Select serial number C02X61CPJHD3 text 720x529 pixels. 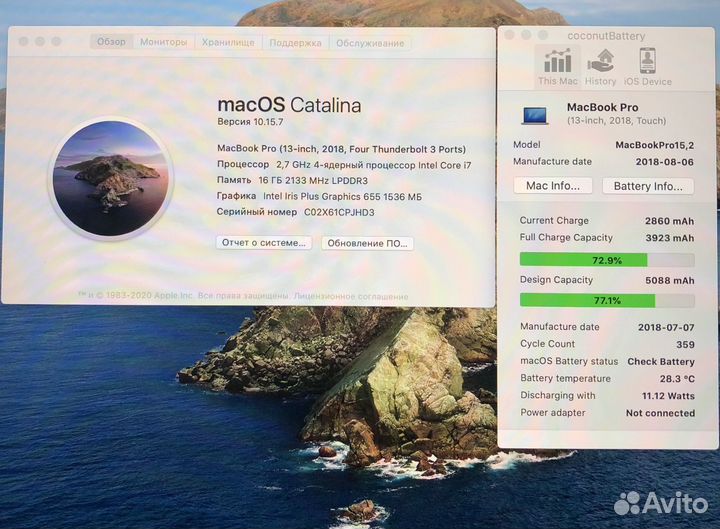339,213
